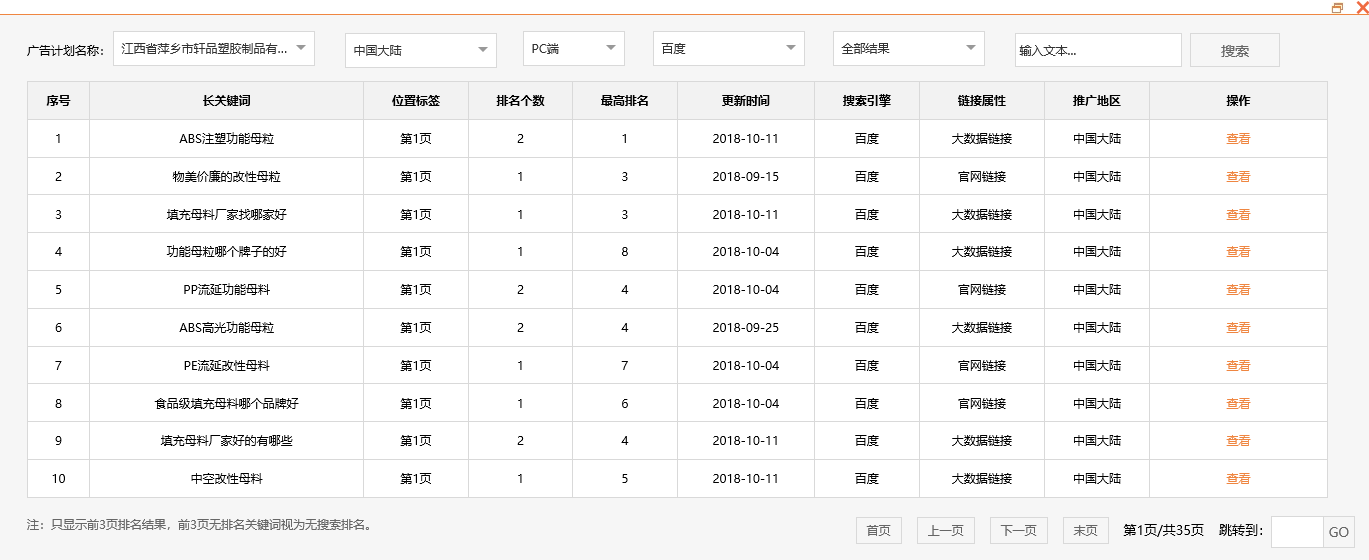
Task: Click the 第1页/共35页 page indicator
Action: coord(1164,530)
